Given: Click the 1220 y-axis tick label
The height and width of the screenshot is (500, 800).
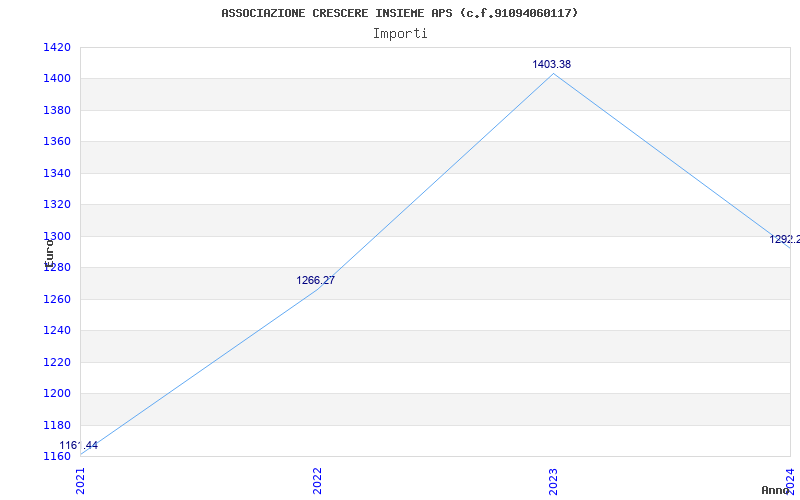Looking at the screenshot, I should (x=57, y=362).
